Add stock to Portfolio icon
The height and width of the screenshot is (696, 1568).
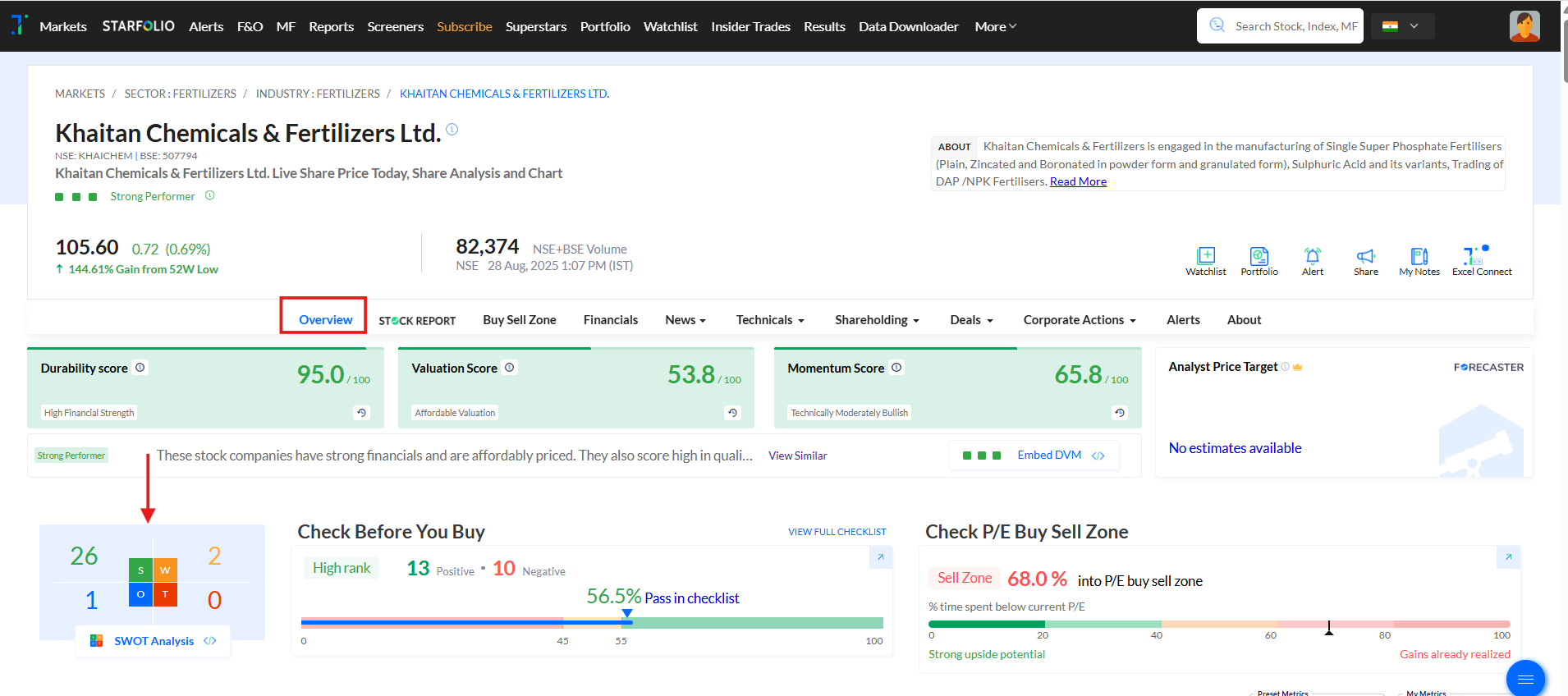point(1259,255)
